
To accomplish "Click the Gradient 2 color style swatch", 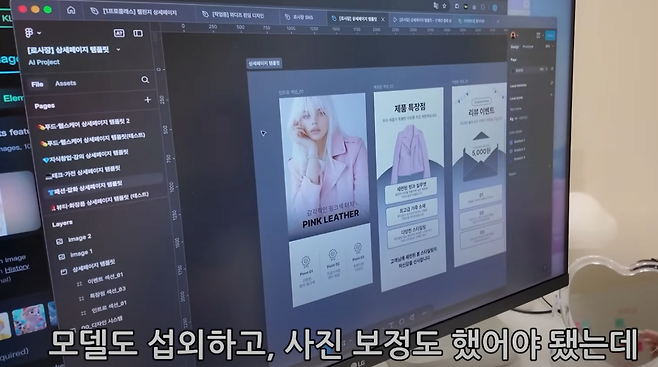I will point(511,150).
